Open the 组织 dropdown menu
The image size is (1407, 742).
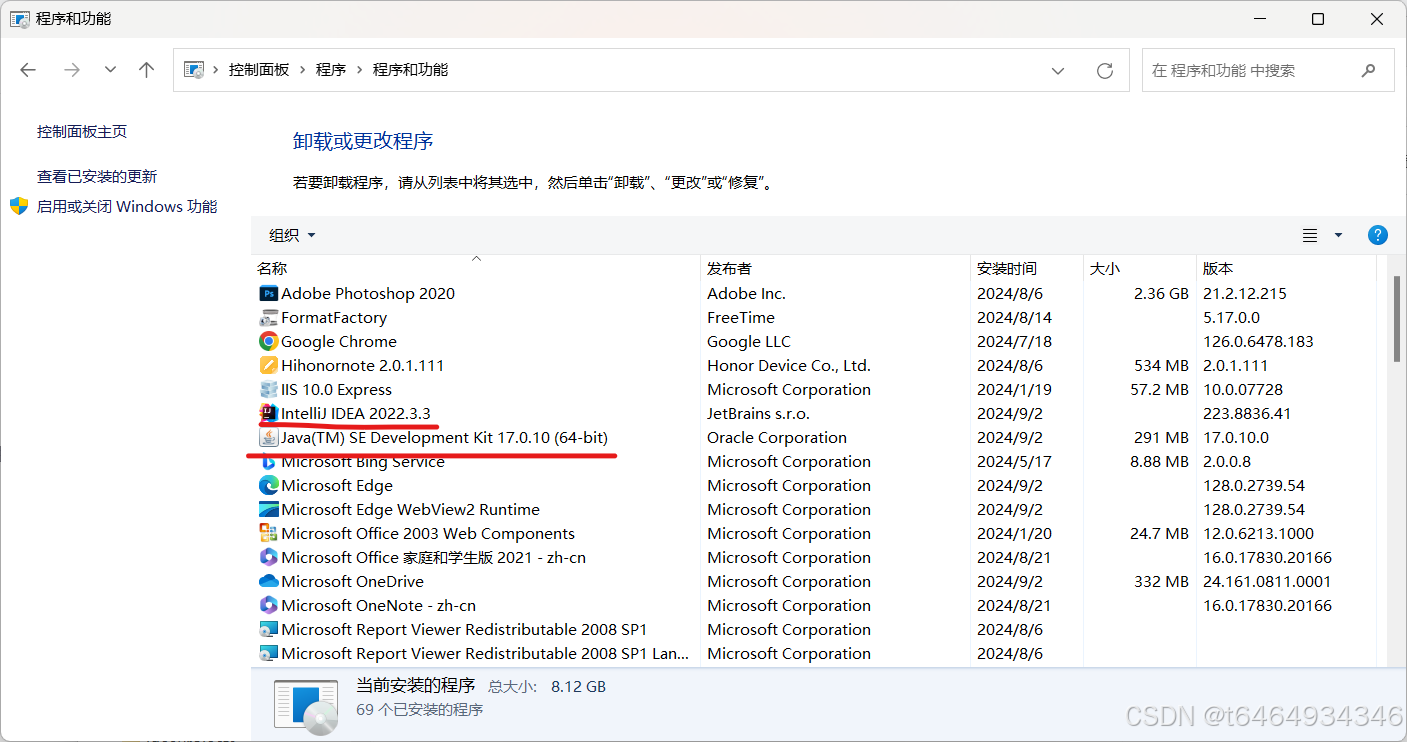(290, 234)
